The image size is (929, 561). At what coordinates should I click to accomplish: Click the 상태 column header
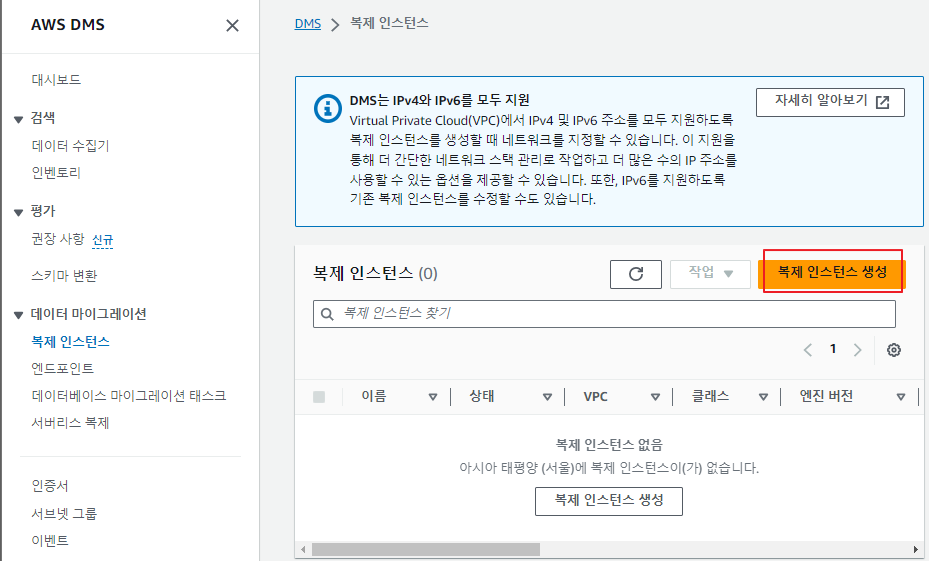coord(482,396)
